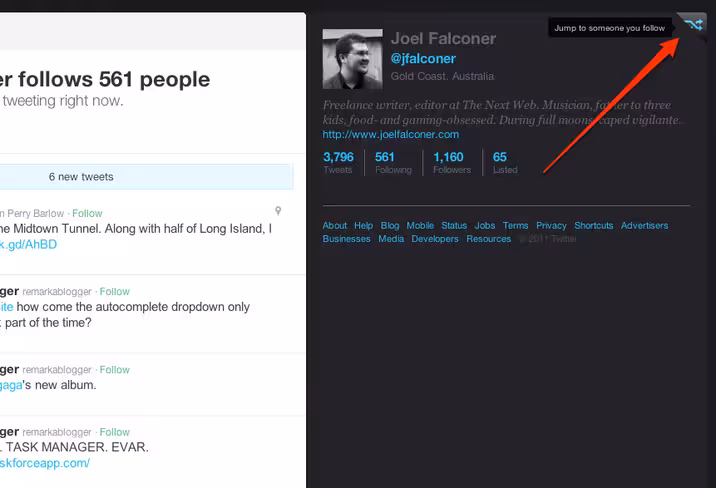Screen dimensions: 716x488
Task: Open the skforceapp.com link in tweet
Action: coord(45,463)
